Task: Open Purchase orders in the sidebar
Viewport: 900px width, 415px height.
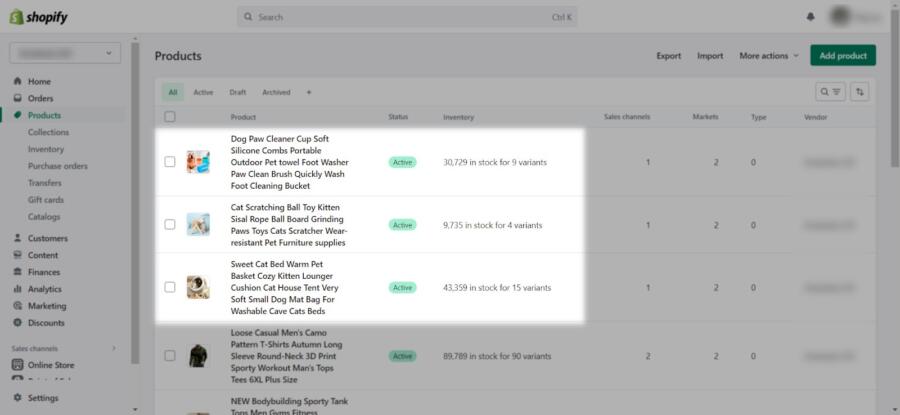Action: click(x=58, y=166)
